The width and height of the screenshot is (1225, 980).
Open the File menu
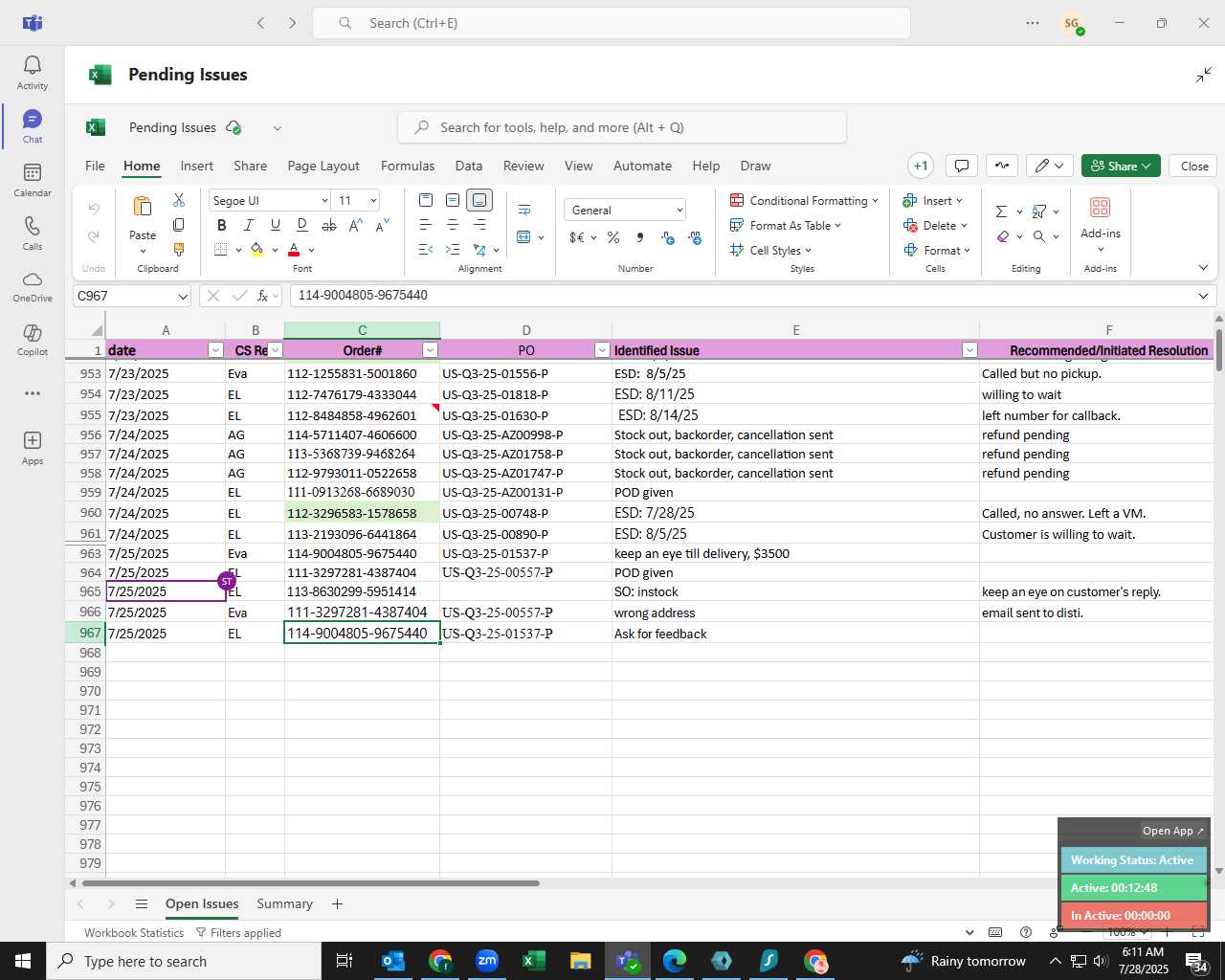tap(96, 166)
